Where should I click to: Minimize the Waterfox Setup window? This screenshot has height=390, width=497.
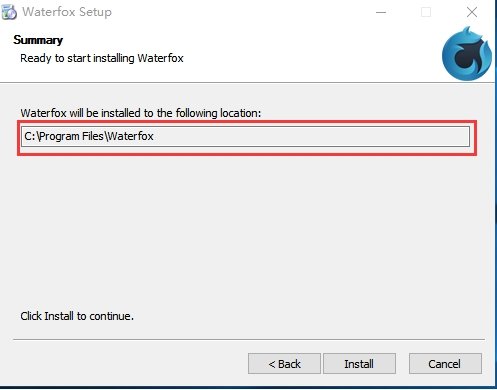pos(381,13)
